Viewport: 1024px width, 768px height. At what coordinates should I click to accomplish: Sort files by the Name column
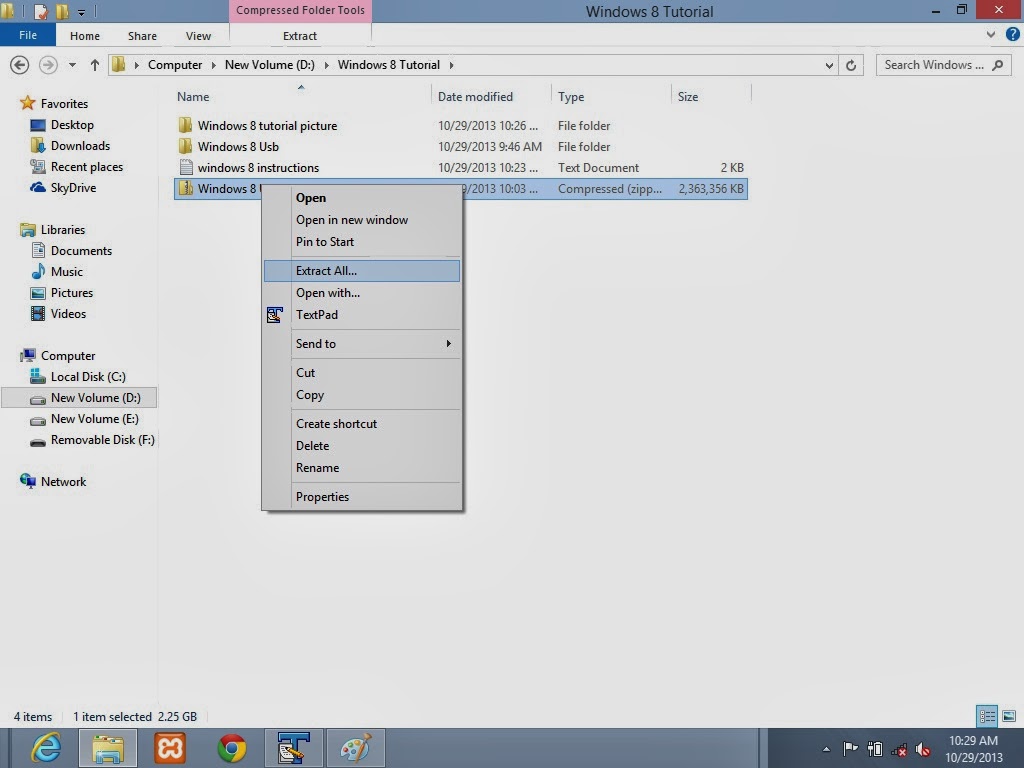pos(300,97)
